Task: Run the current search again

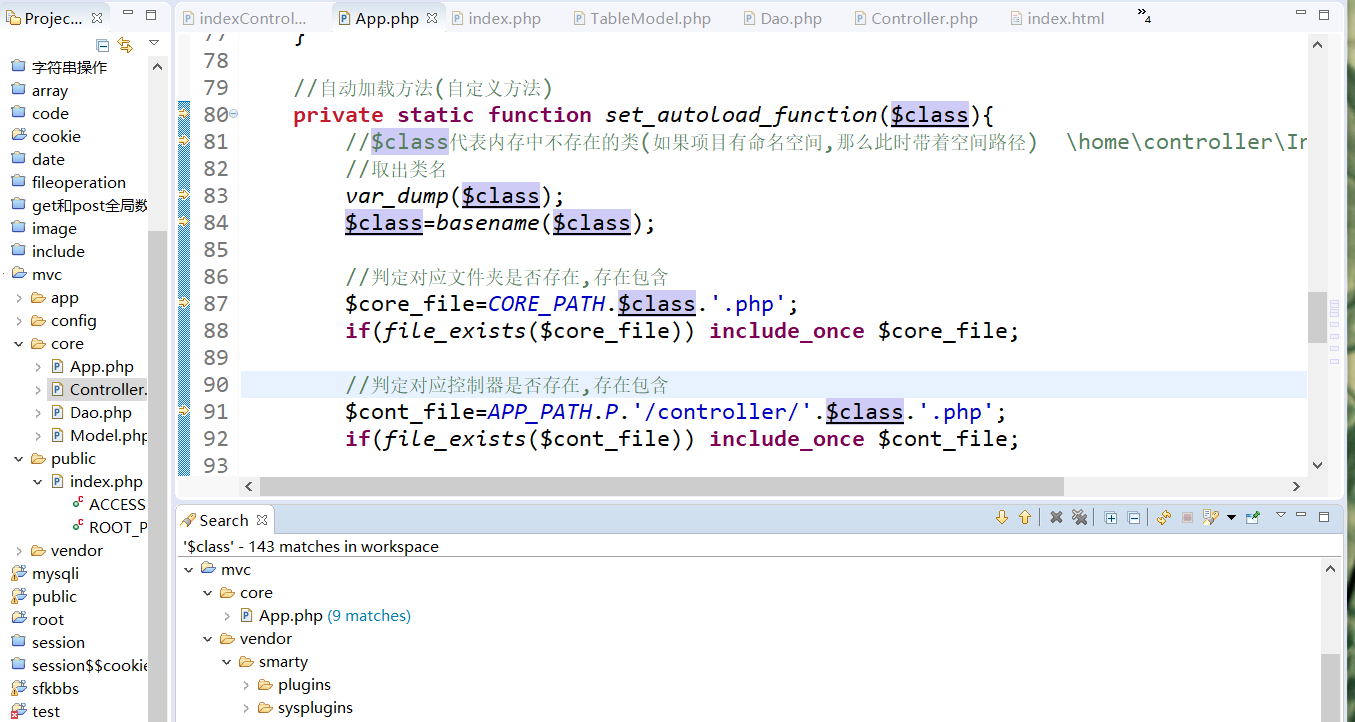Action: 1164,518
